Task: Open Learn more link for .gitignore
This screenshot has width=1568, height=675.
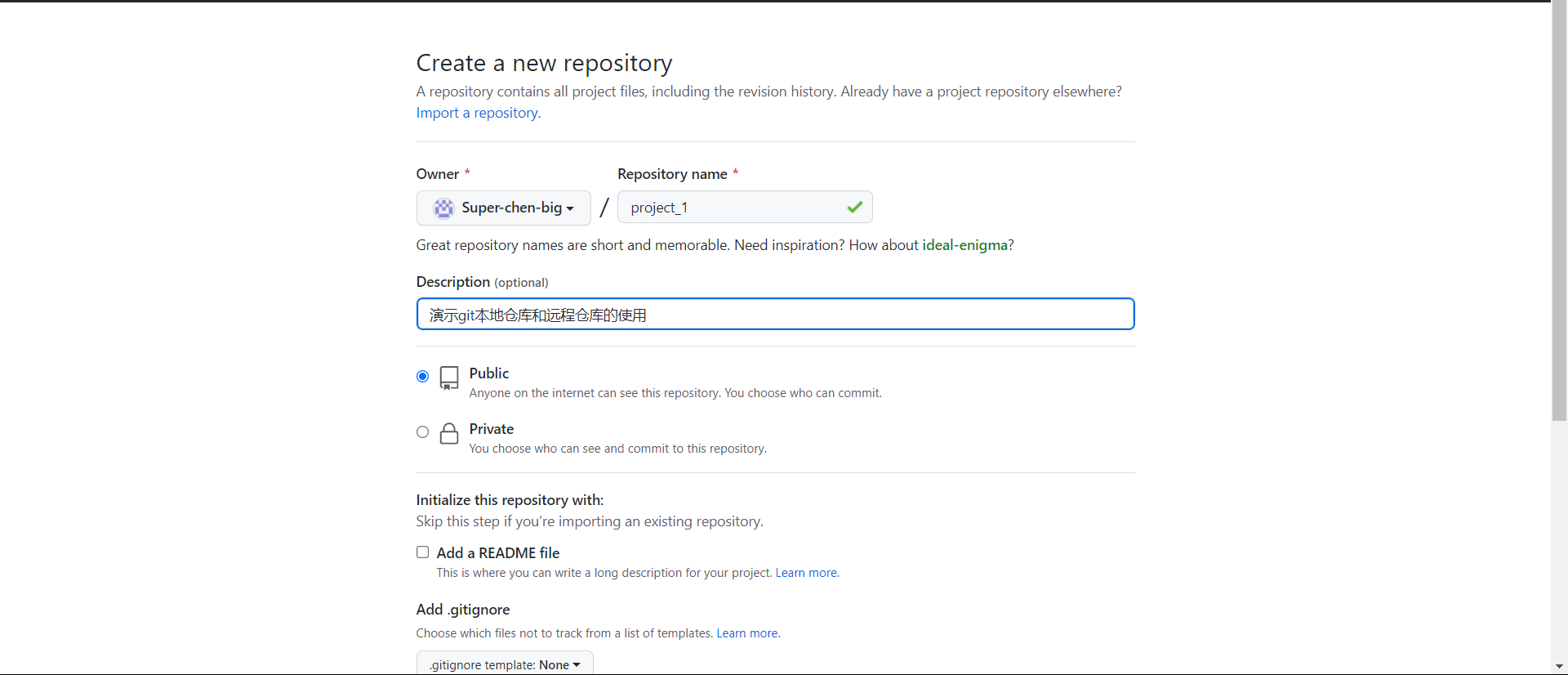Action: pyautogui.click(x=748, y=633)
